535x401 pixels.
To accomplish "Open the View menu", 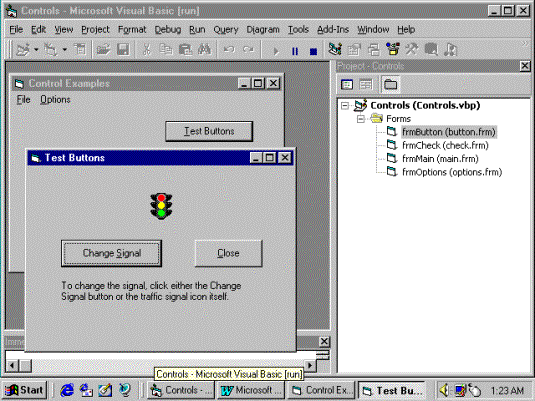I will [64, 30].
